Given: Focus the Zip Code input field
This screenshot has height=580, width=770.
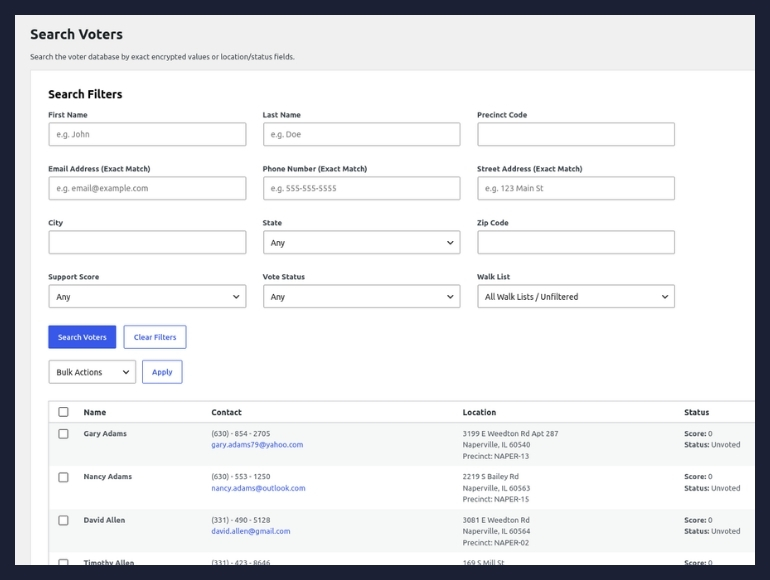Looking at the screenshot, I should click(x=576, y=242).
